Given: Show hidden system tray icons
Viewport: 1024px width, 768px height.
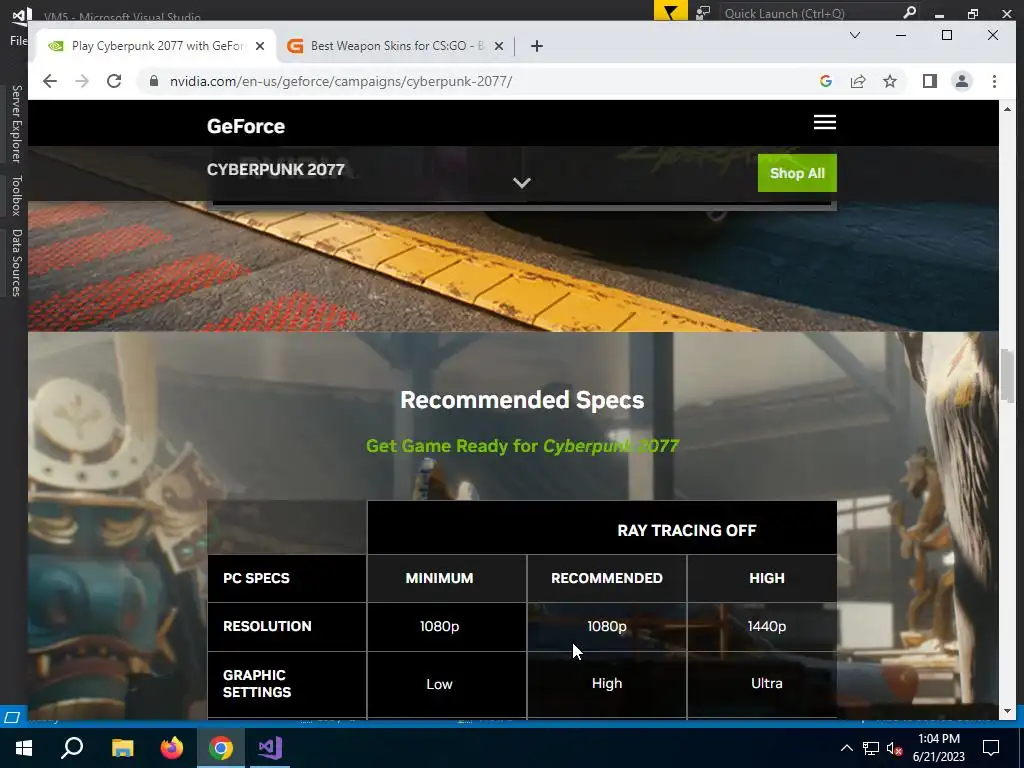Looking at the screenshot, I should [846, 748].
